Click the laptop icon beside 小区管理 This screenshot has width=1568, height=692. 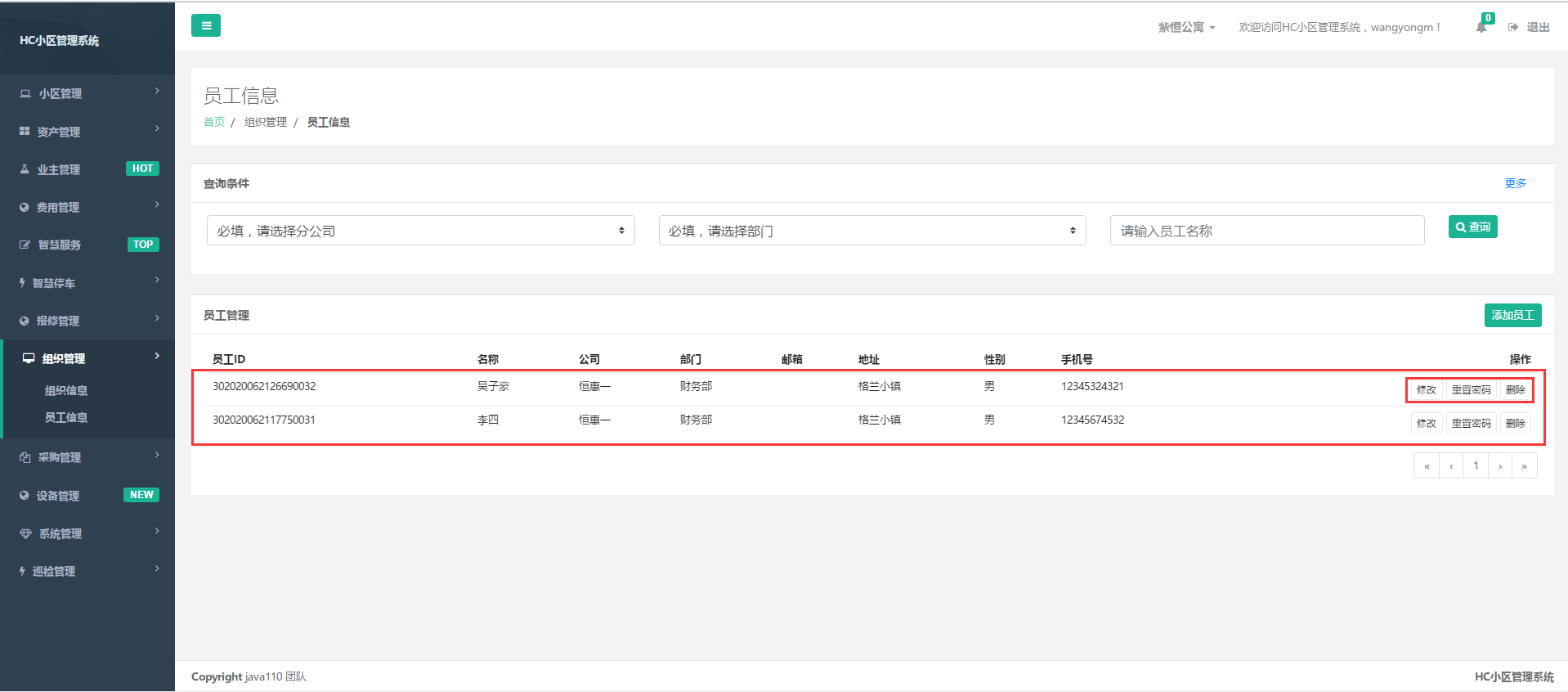[x=25, y=94]
